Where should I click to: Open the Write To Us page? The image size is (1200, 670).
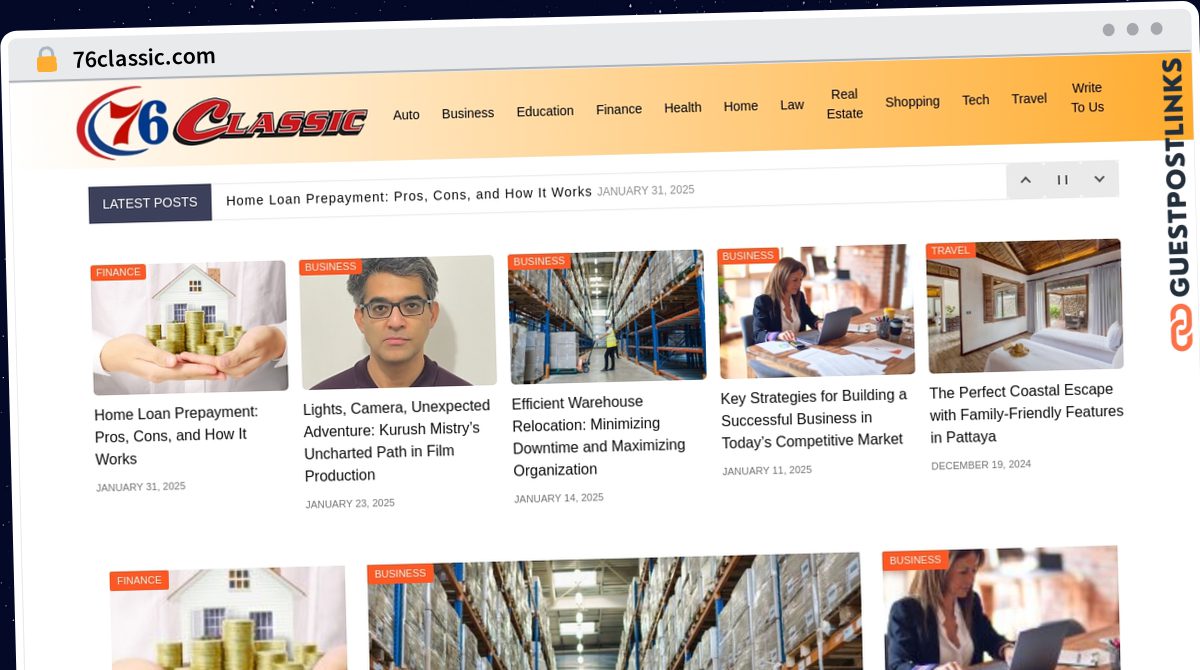pos(1087,97)
